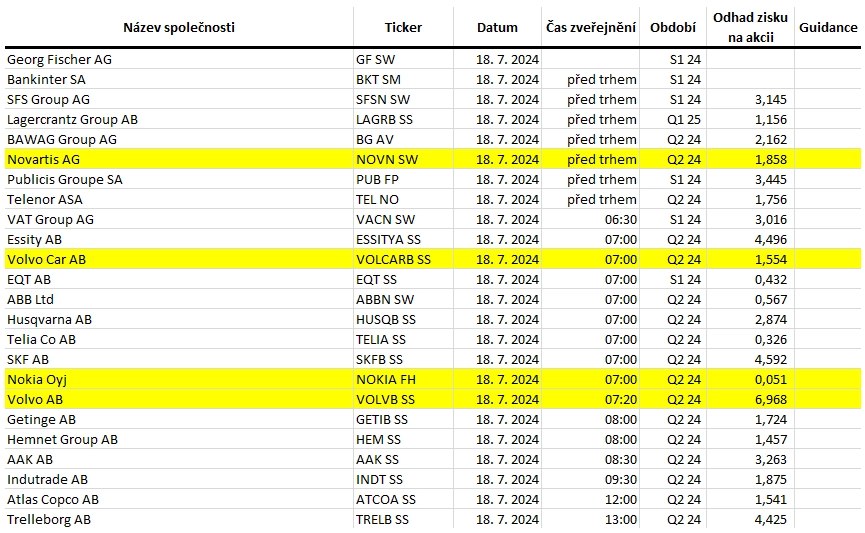Select 'VAT Group AG' cell
Viewport: 865px width, 533px height.
50,220
